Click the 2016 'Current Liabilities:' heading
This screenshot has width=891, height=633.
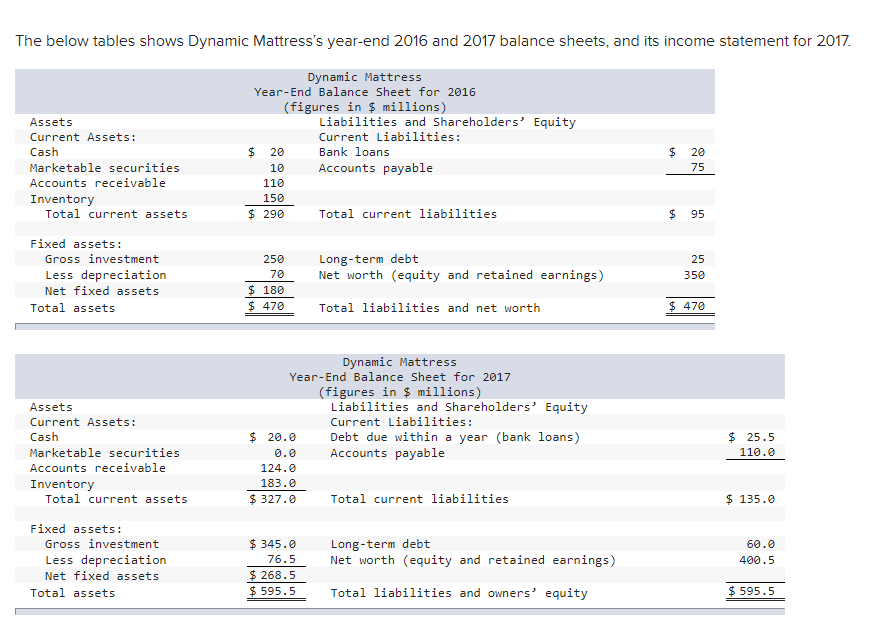pyautogui.click(x=390, y=138)
